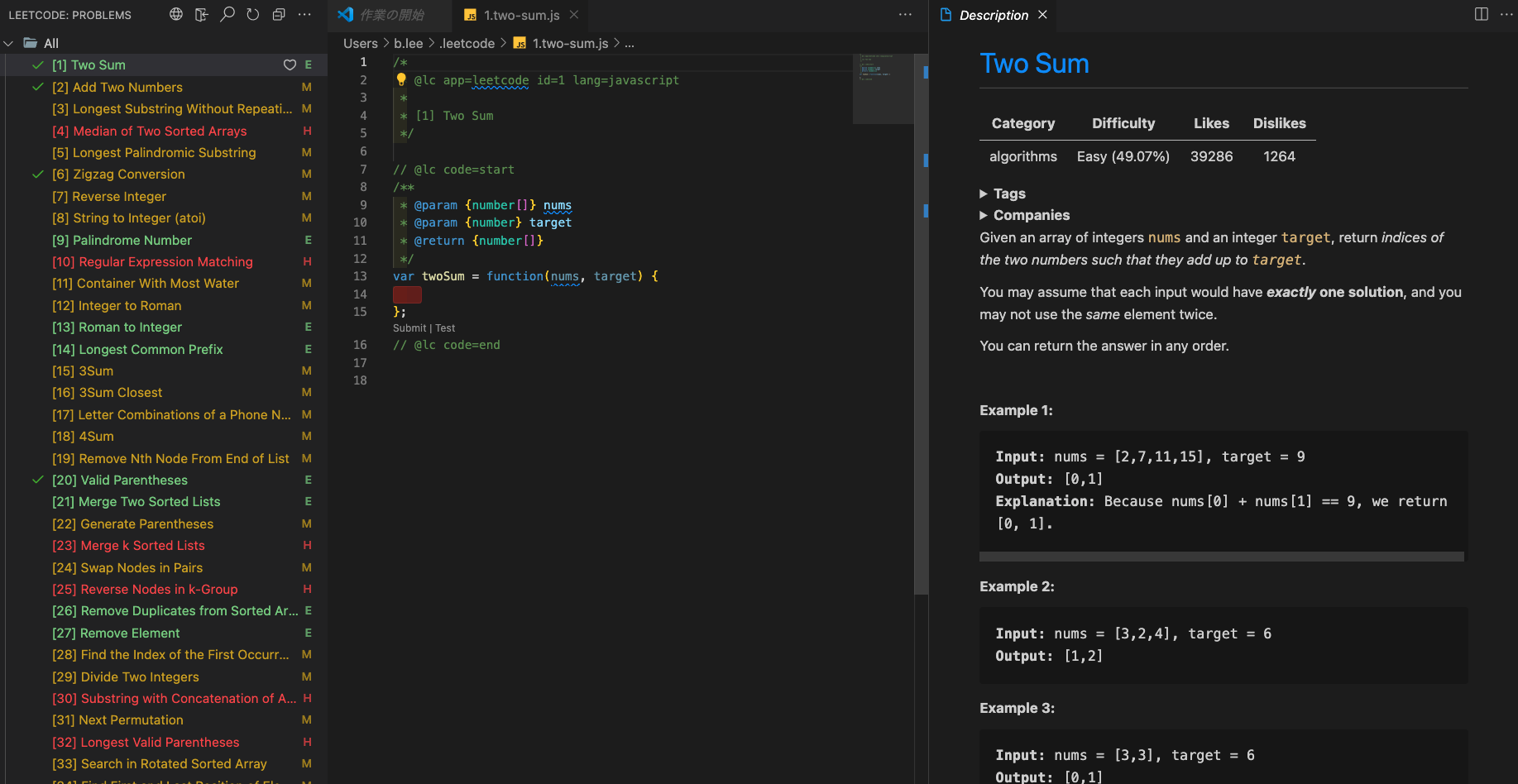Split the Description editor right

pyautogui.click(x=1481, y=14)
